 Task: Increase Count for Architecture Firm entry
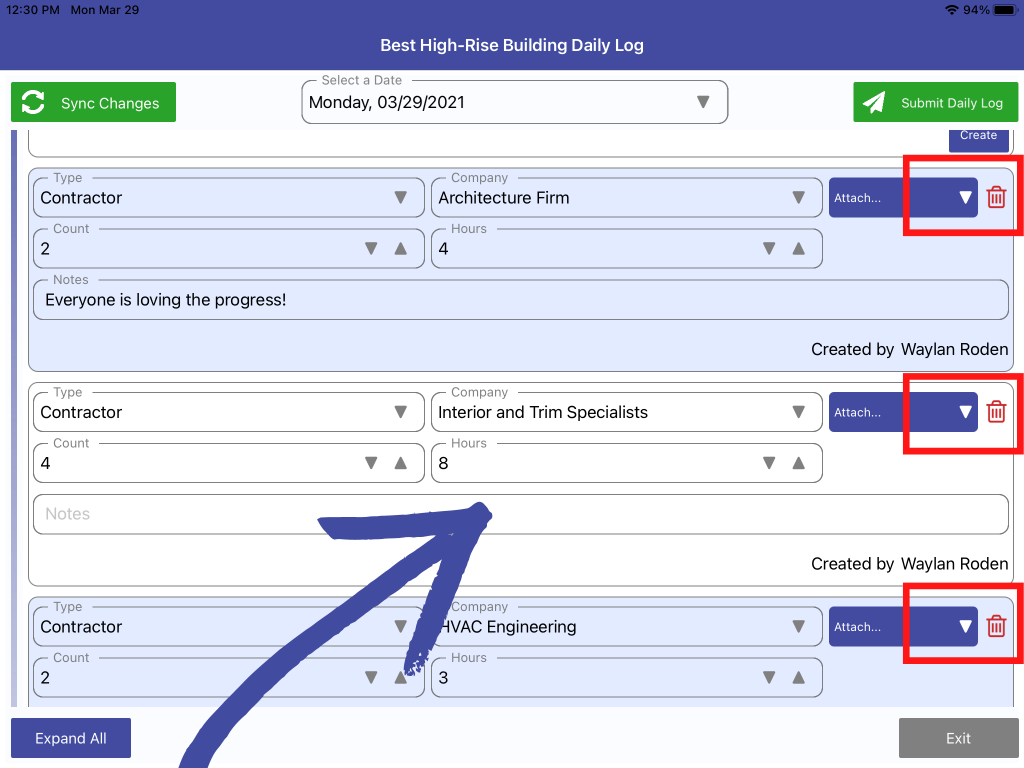[401, 249]
